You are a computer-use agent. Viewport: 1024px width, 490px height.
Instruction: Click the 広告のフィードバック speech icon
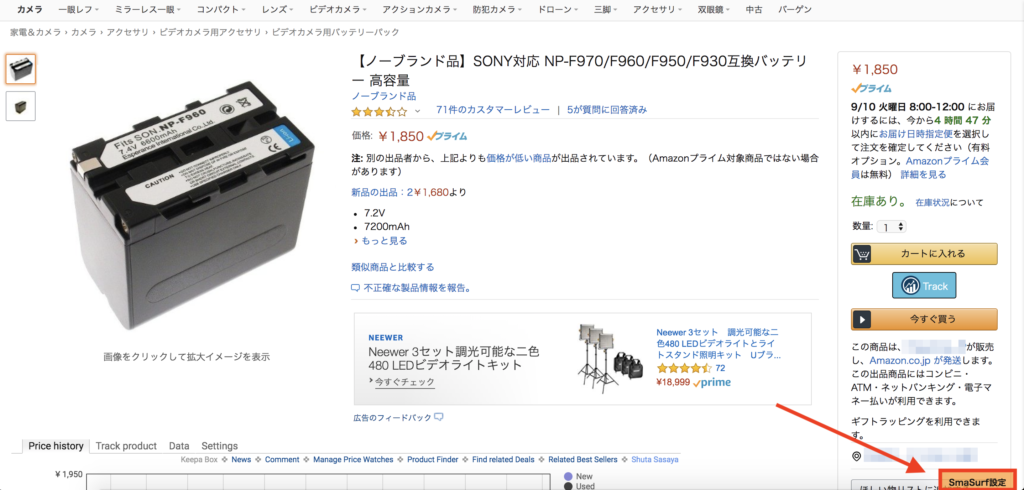pyautogui.click(x=439, y=417)
